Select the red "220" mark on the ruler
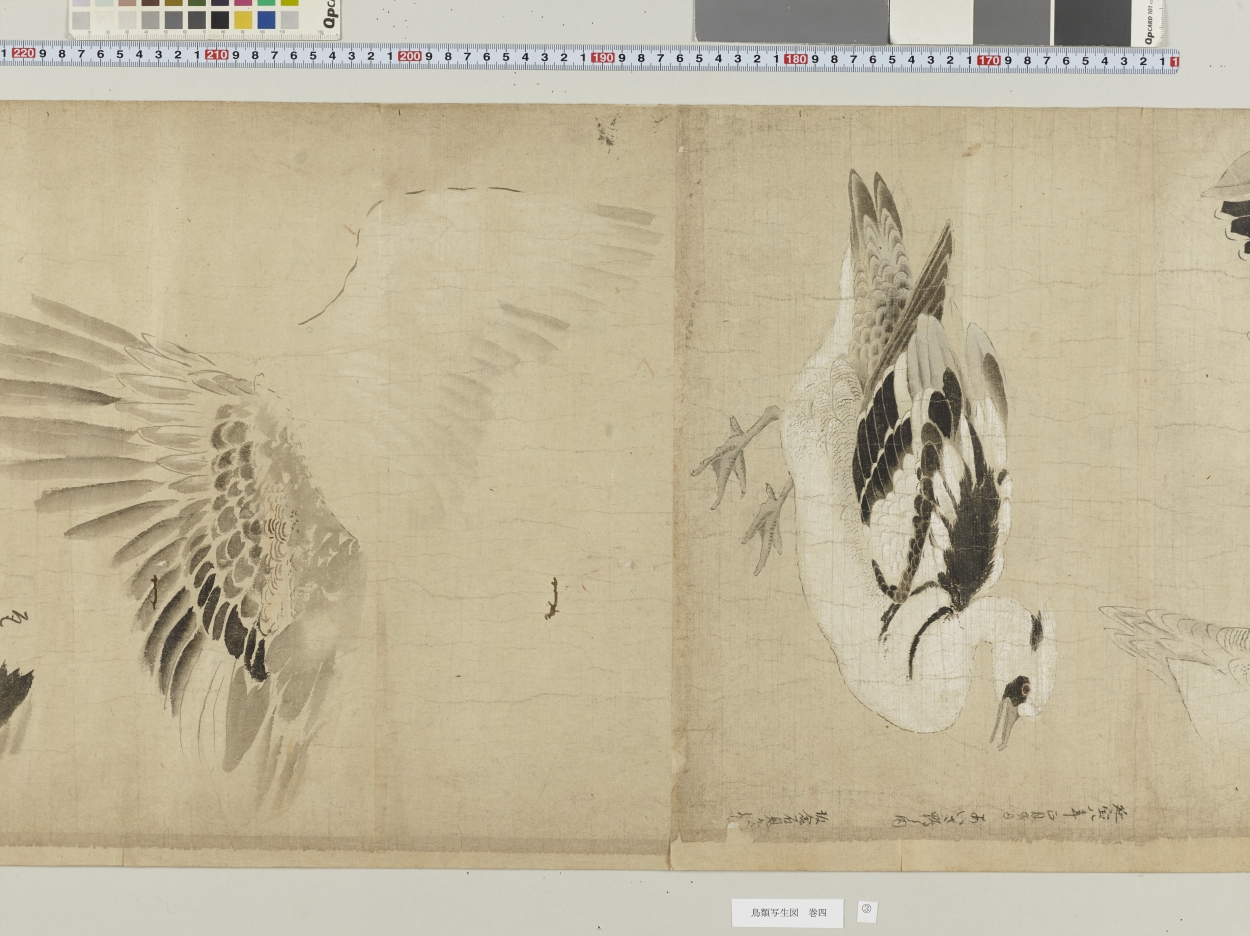The image size is (1250, 936). [24, 54]
